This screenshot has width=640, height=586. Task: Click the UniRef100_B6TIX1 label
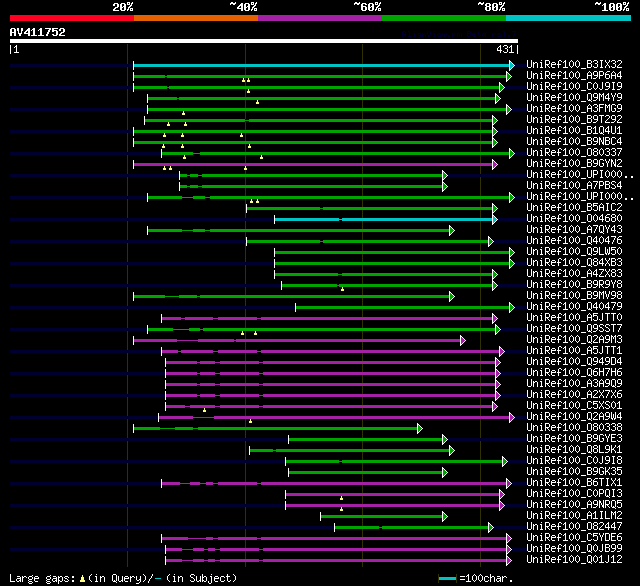(574, 483)
